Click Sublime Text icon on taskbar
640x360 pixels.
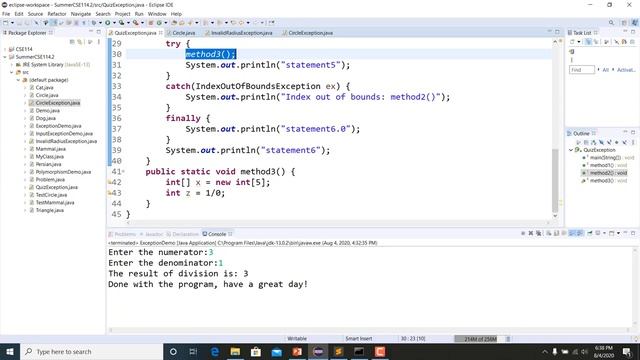[x=338, y=351]
